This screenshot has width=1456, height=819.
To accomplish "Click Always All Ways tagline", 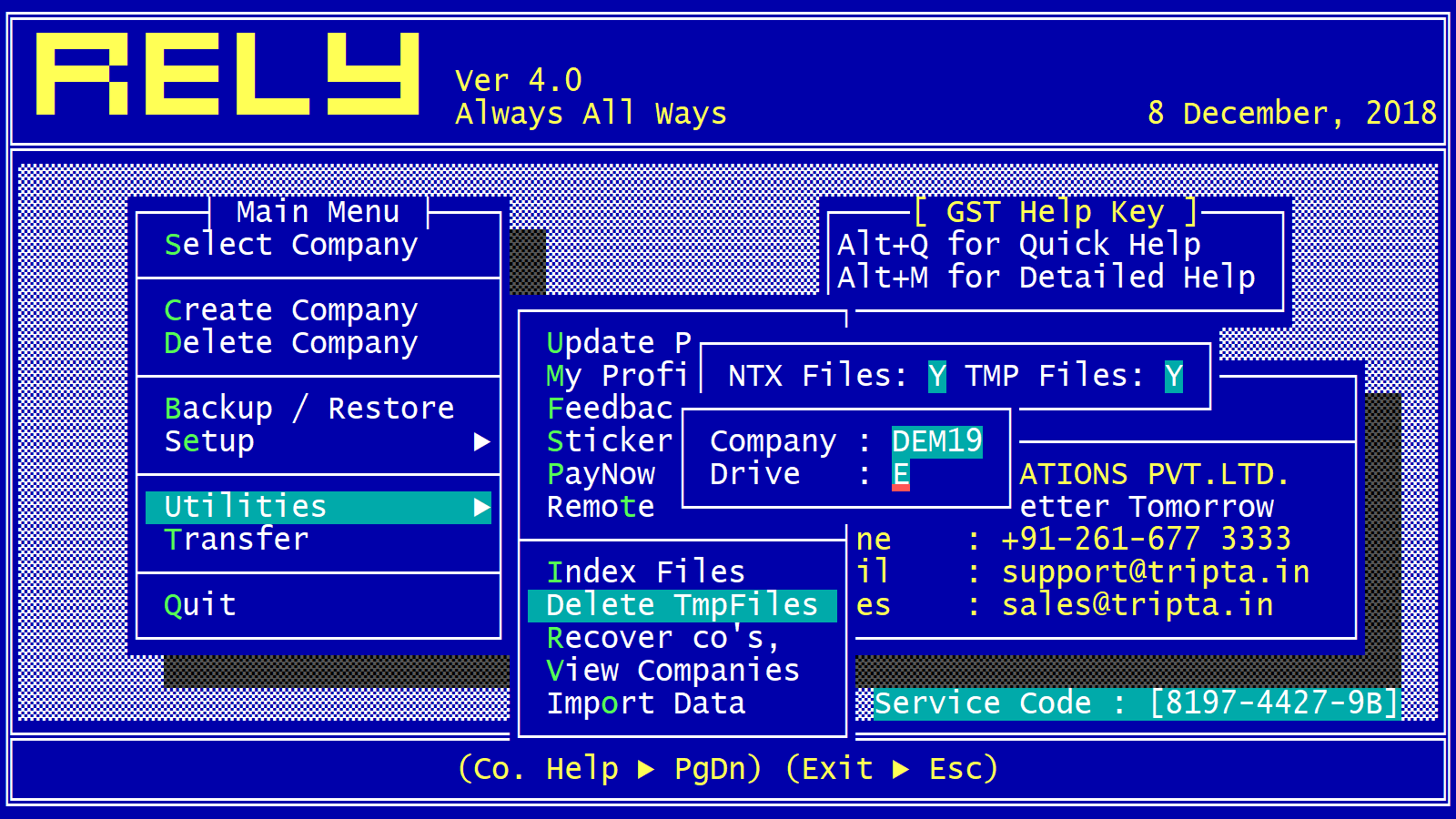I will [x=591, y=114].
